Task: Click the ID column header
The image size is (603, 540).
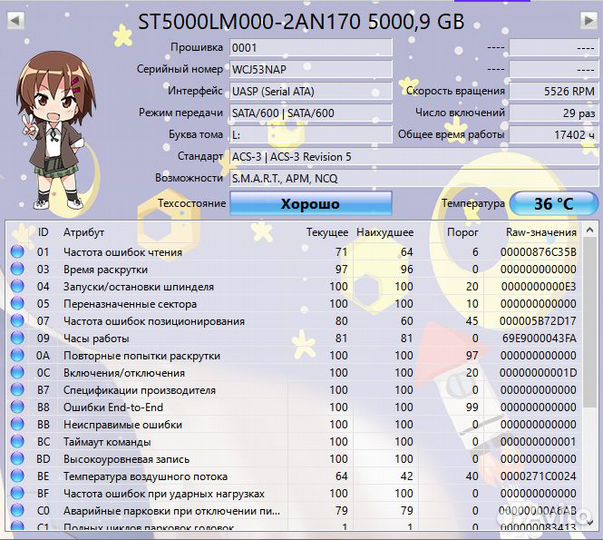Action: coord(43,232)
